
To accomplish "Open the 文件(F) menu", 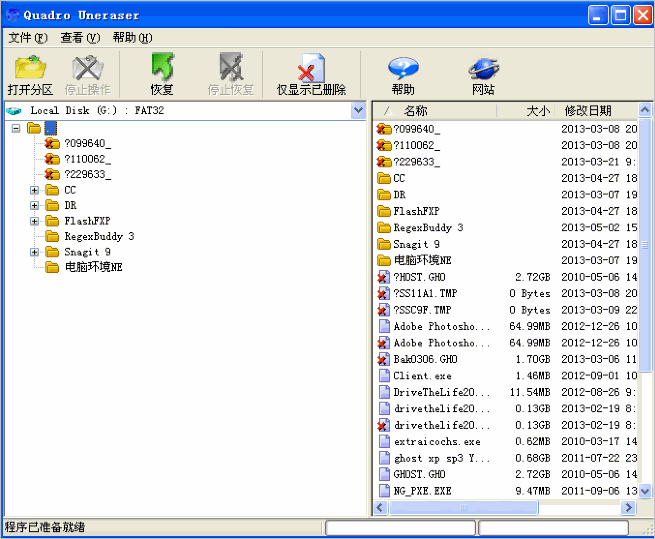I will click(28, 38).
